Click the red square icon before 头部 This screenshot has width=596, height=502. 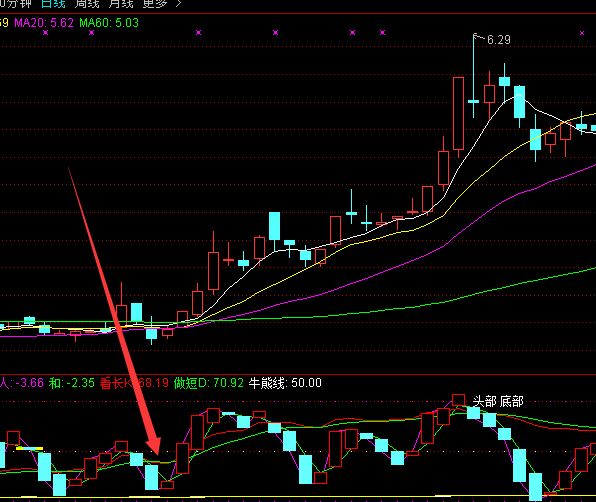(x=458, y=400)
